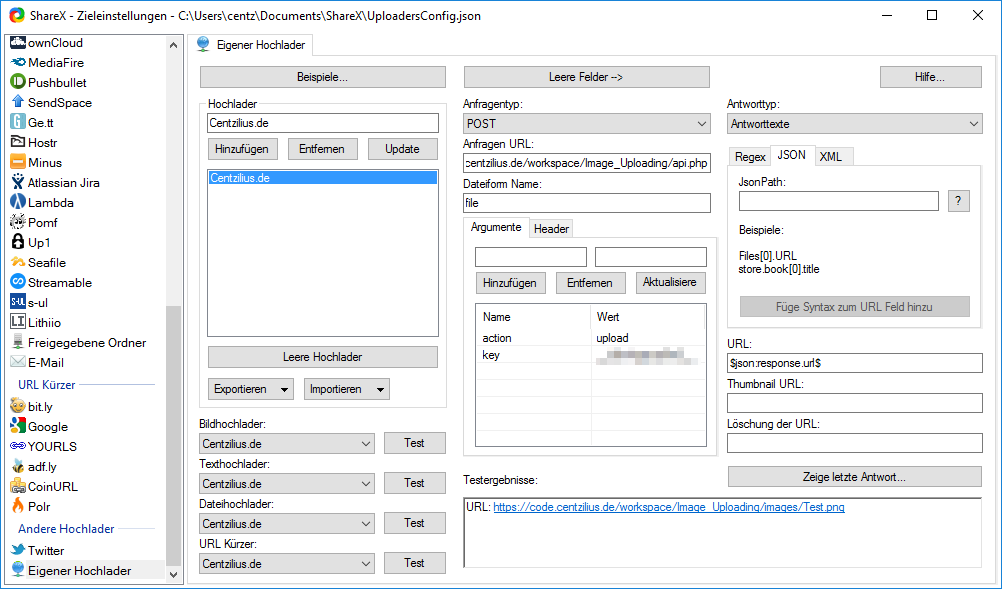Switch to the Regex tab
1002x589 pixels.
(750, 156)
